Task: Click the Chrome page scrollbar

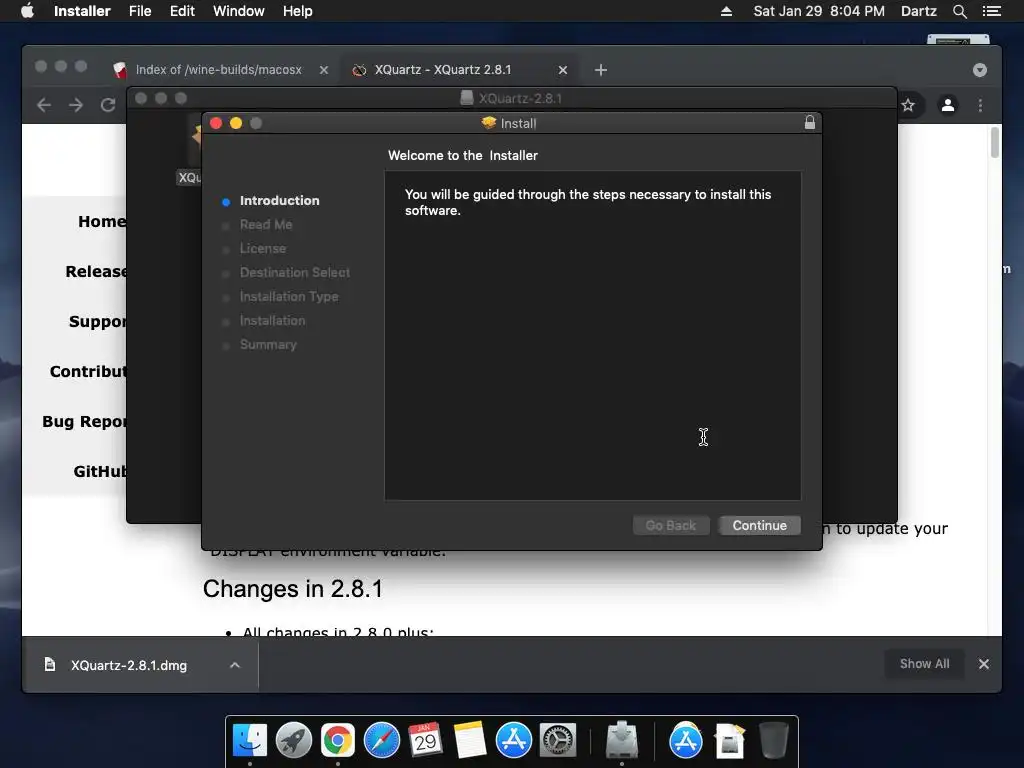Action: (995, 143)
